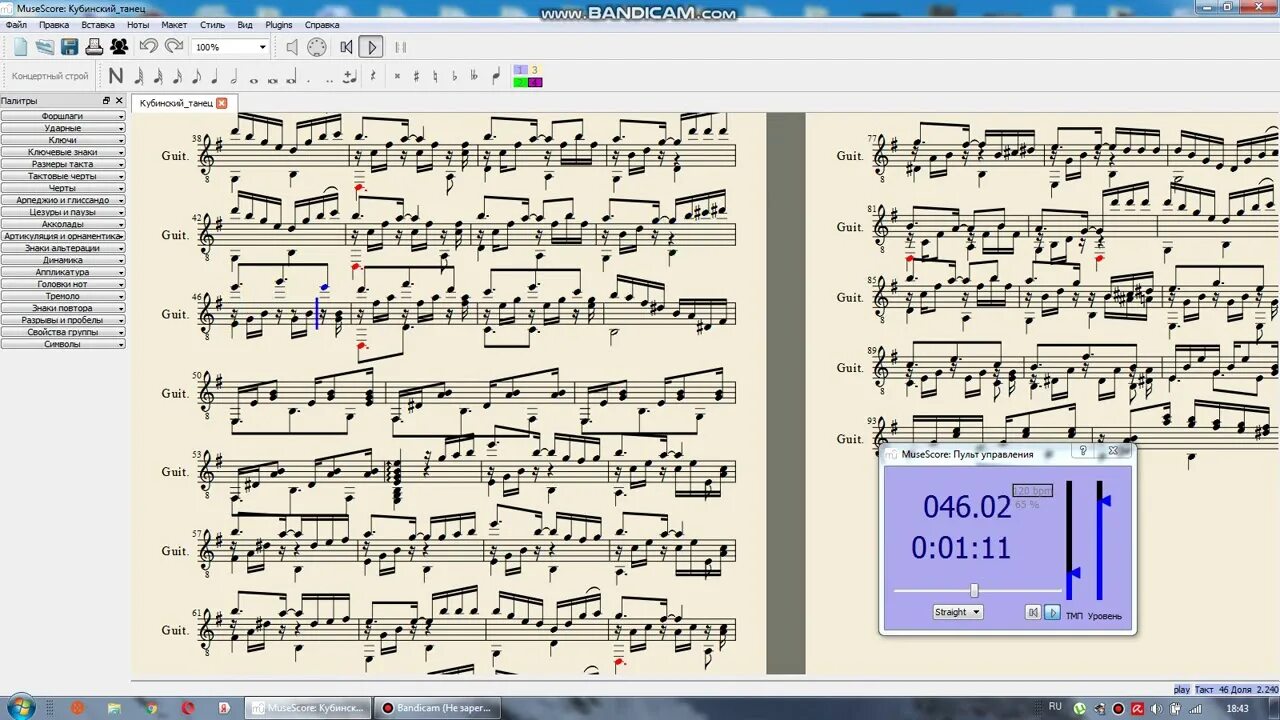The height and width of the screenshot is (720, 1280).
Task: Open the Plugins menu
Action: (x=279, y=24)
